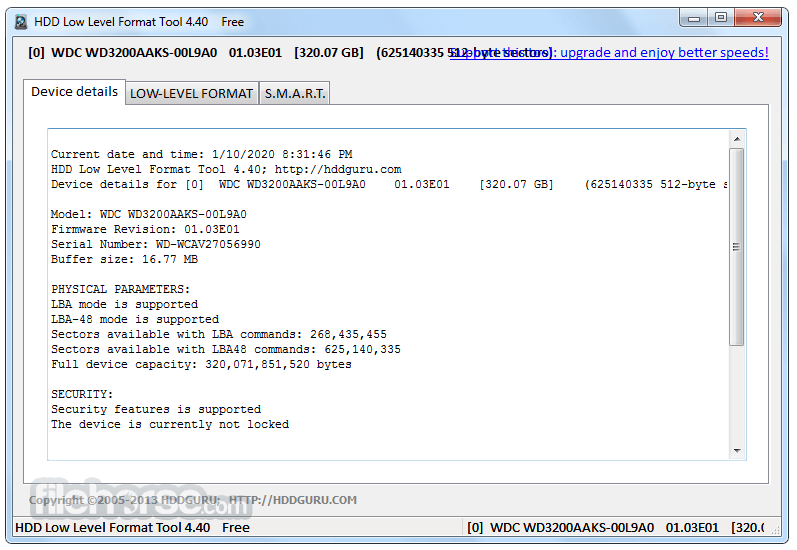The height and width of the screenshot is (550, 797).
Task: Click the Full device capacity bytes line
Action: 201,365
